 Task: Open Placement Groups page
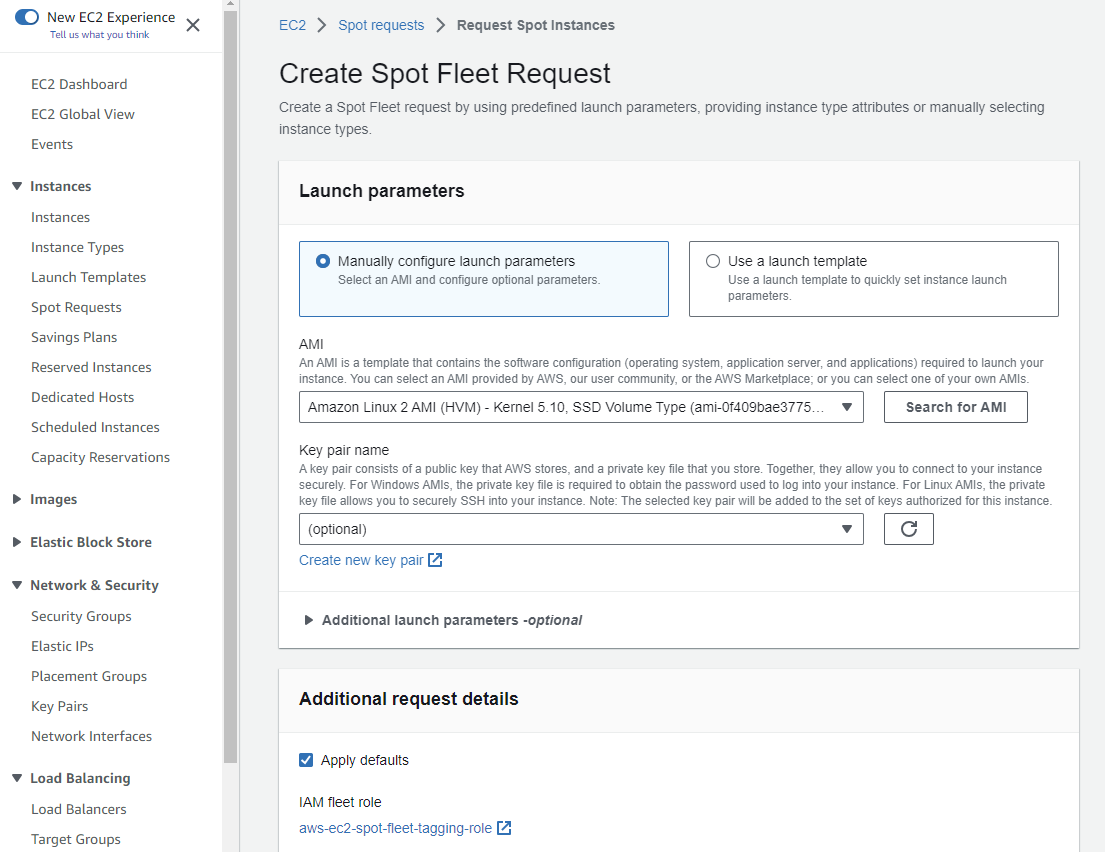89,676
